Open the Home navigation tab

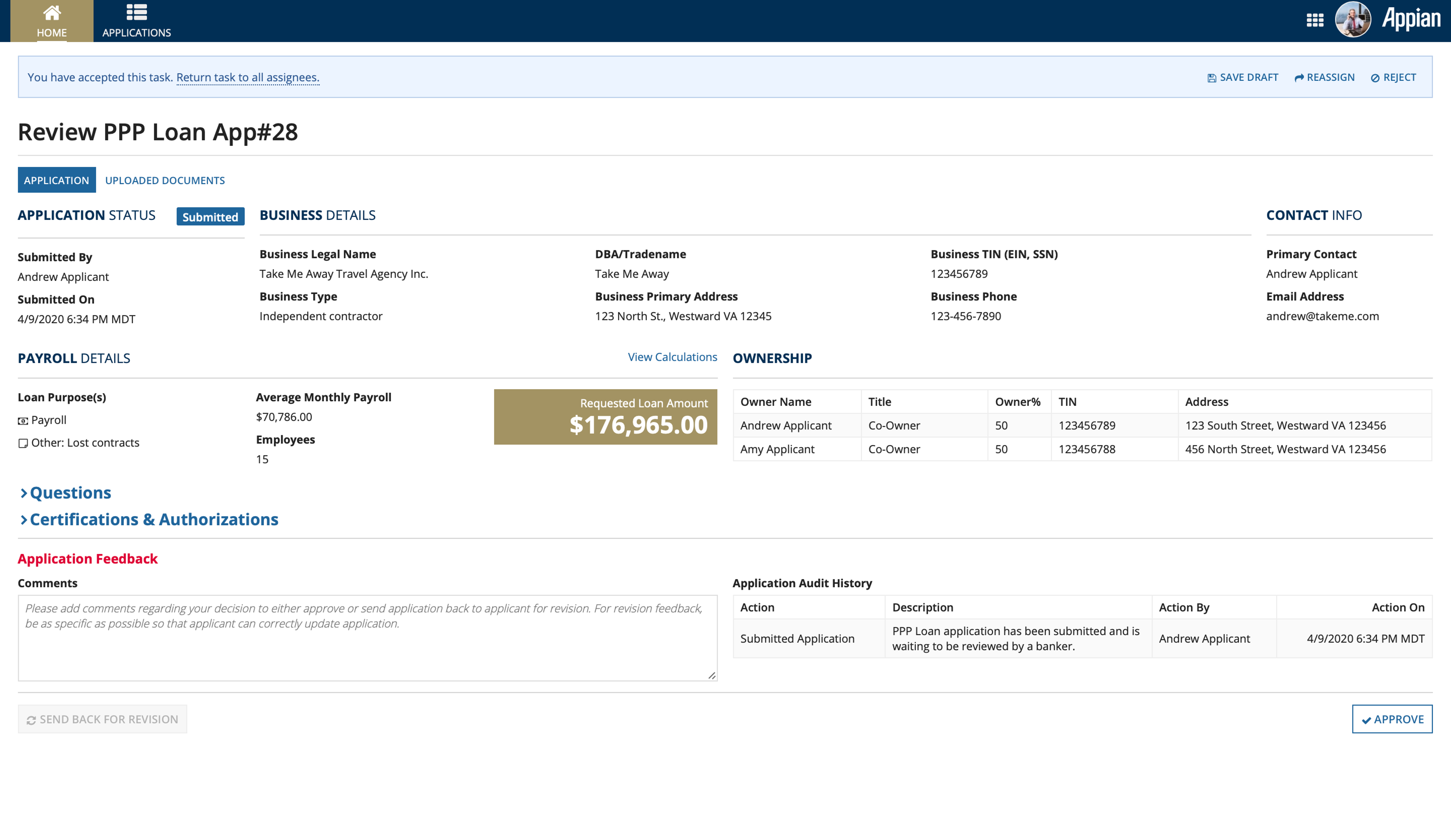coord(52,21)
